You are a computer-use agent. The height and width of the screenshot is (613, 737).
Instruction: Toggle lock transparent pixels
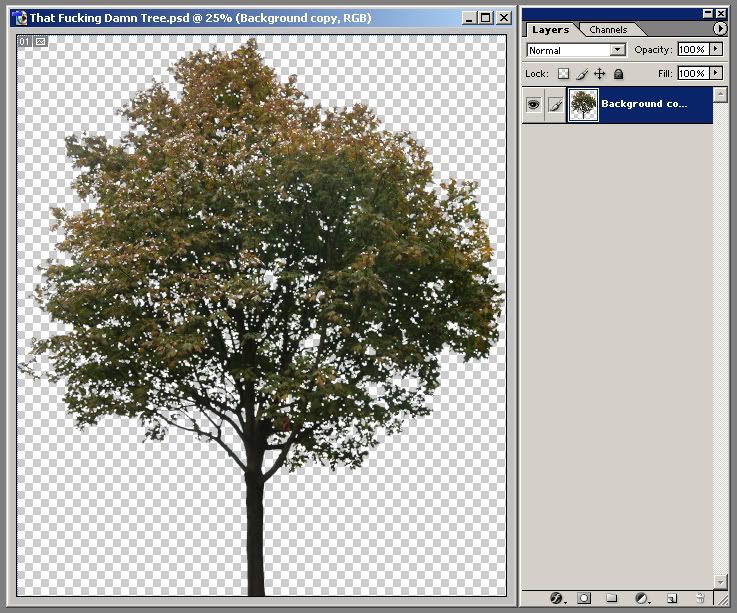(563, 74)
